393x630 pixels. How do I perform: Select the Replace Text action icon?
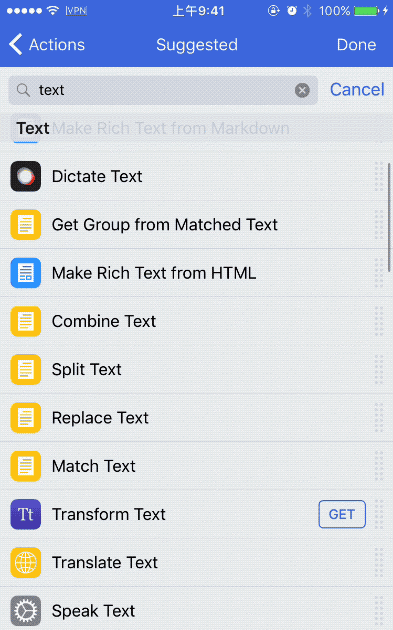[x=26, y=418]
